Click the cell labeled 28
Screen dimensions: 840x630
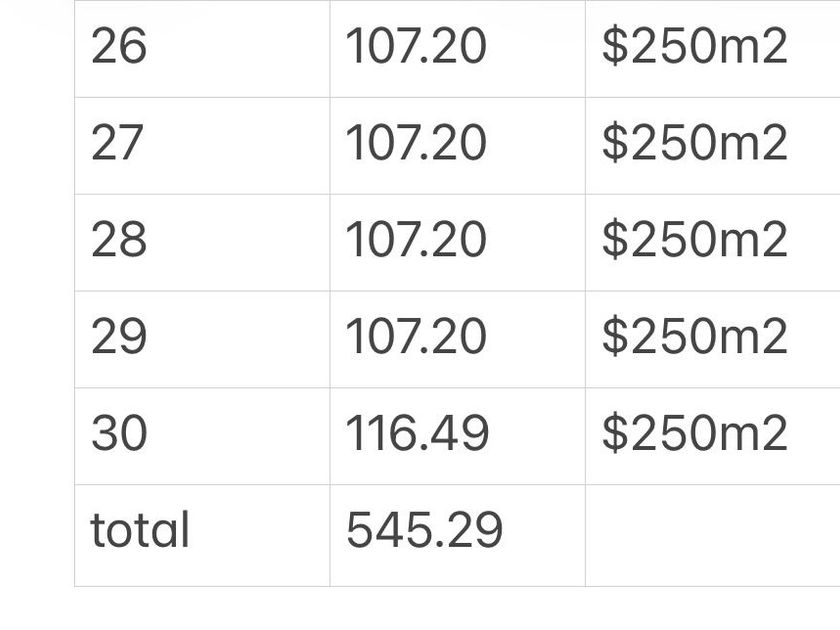119,240
